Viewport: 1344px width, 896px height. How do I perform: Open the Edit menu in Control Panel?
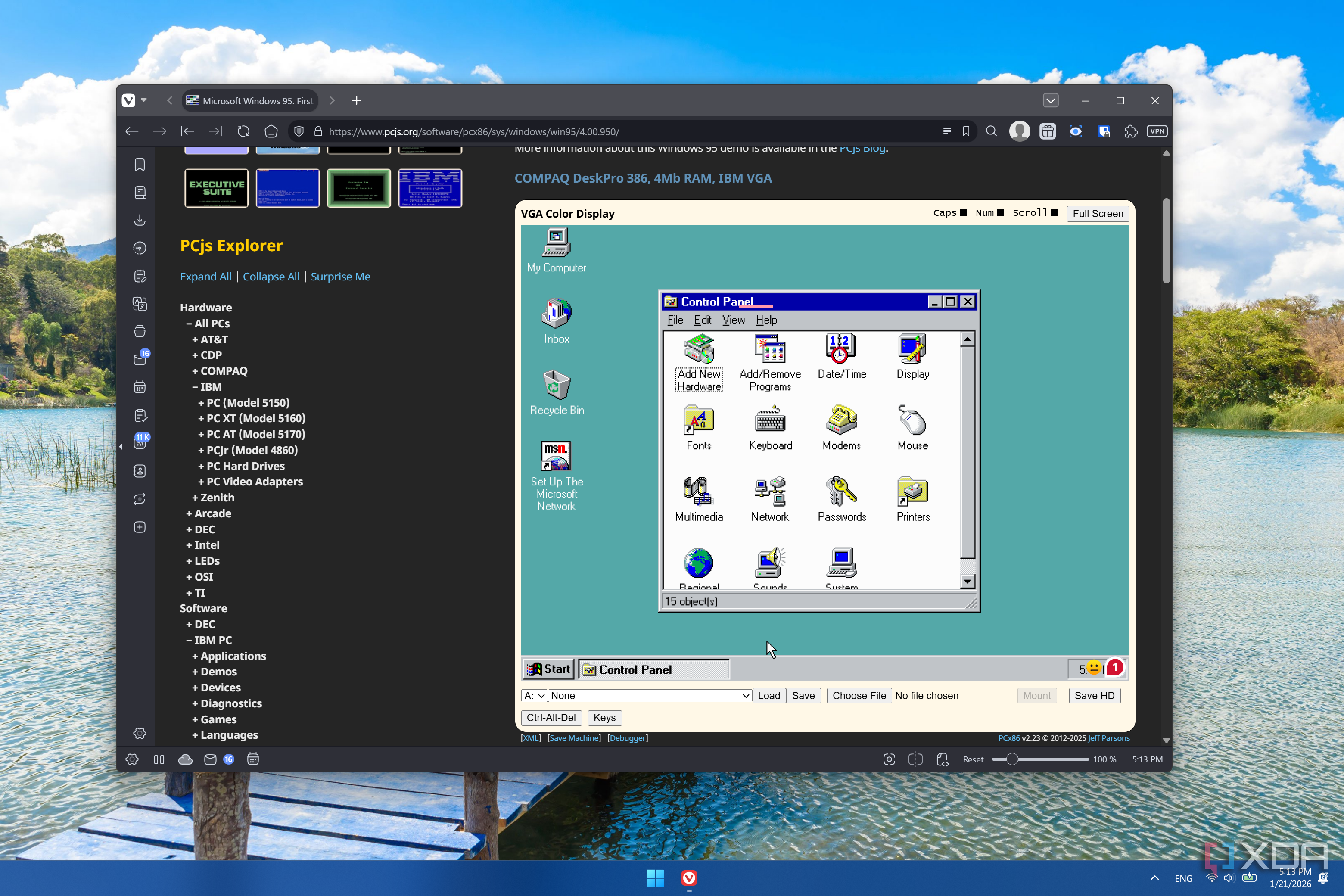pos(702,320)
